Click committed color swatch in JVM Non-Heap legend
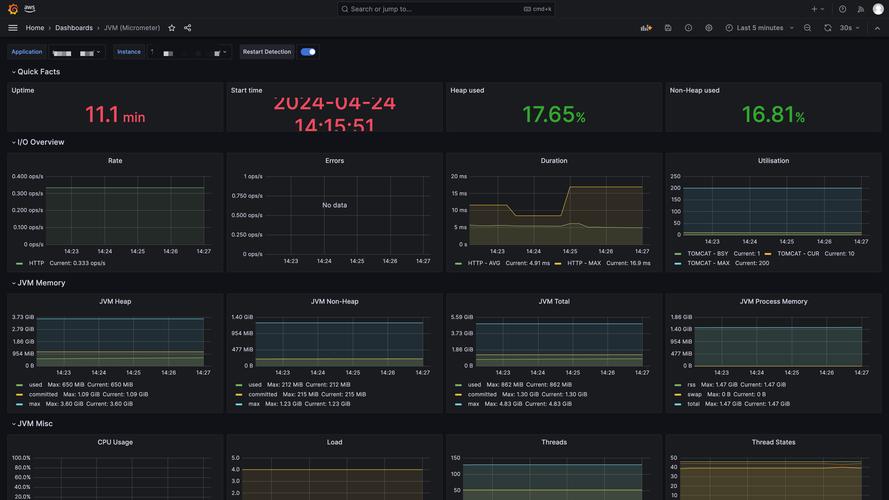This screenshot has width=889, height=500. (x=239, y=395)
